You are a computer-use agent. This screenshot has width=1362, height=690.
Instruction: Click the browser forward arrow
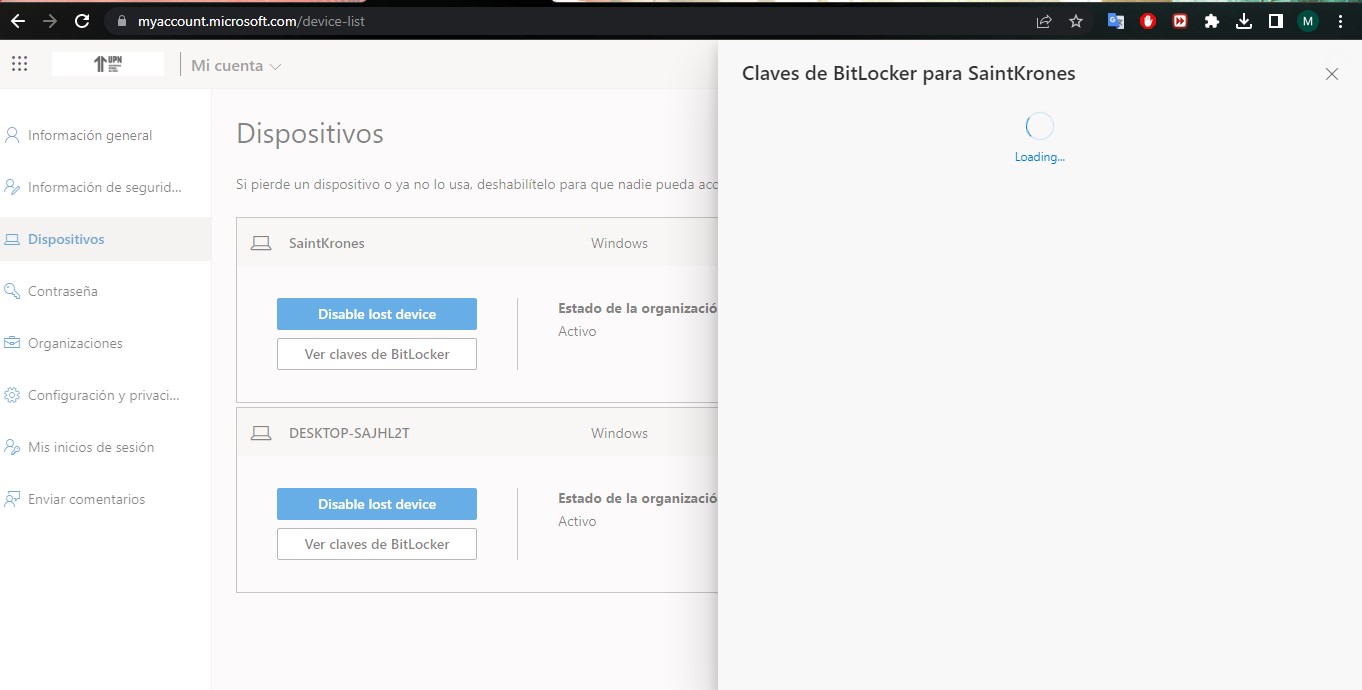50,20
